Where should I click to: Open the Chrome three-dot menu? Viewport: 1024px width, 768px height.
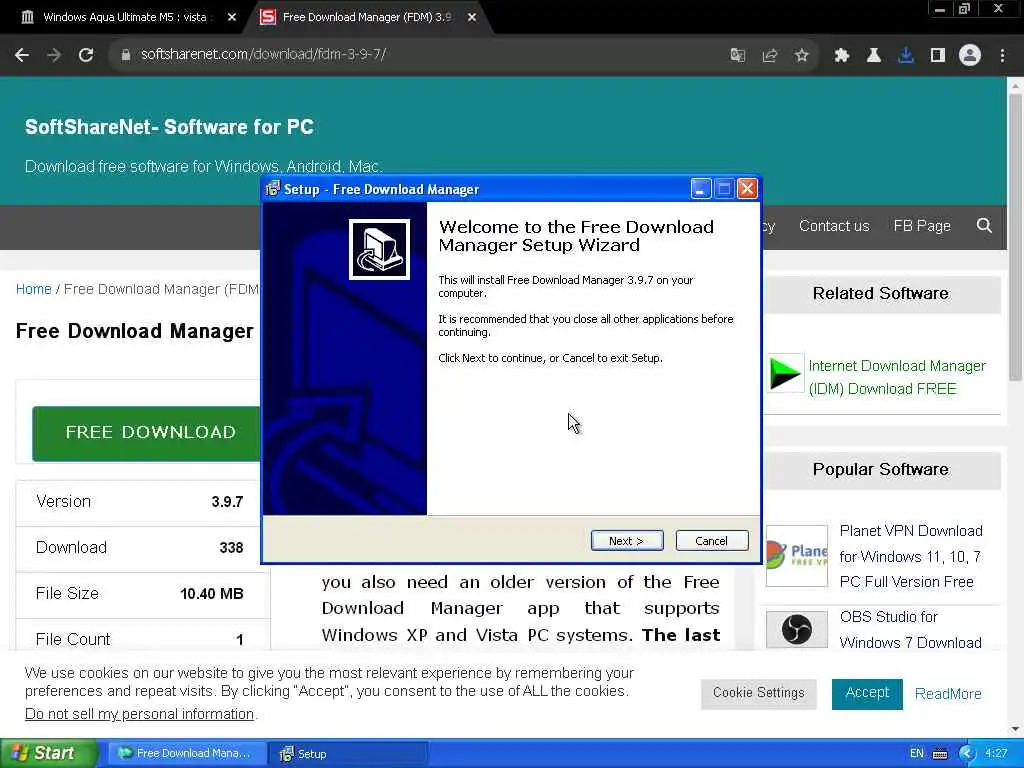click(x=1002, y=56)
